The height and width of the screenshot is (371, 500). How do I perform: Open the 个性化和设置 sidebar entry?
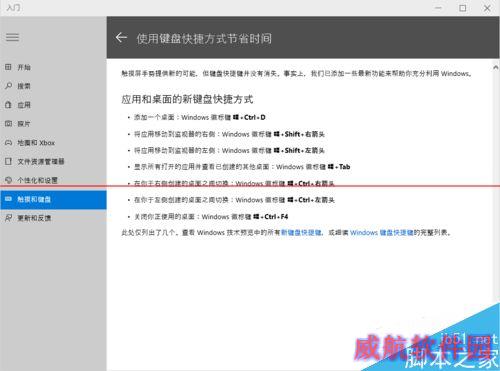point(53,180)
